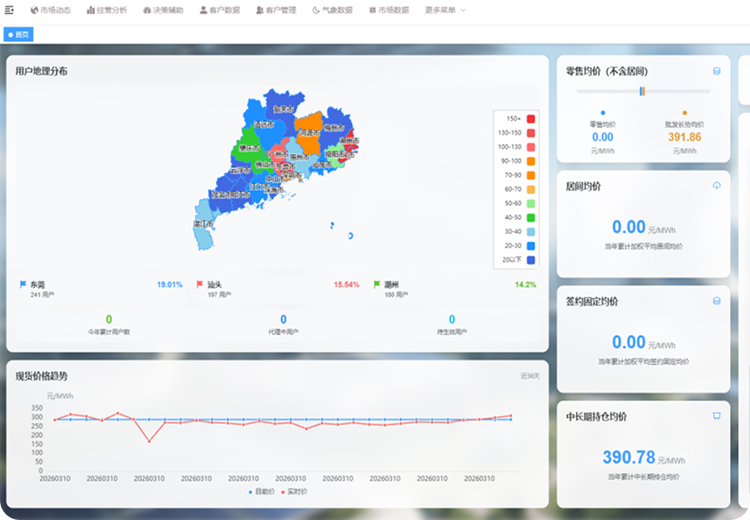750x520 pixels.
Task: Click the 用户地理分布 panel title
Action: tap(41, 71)
